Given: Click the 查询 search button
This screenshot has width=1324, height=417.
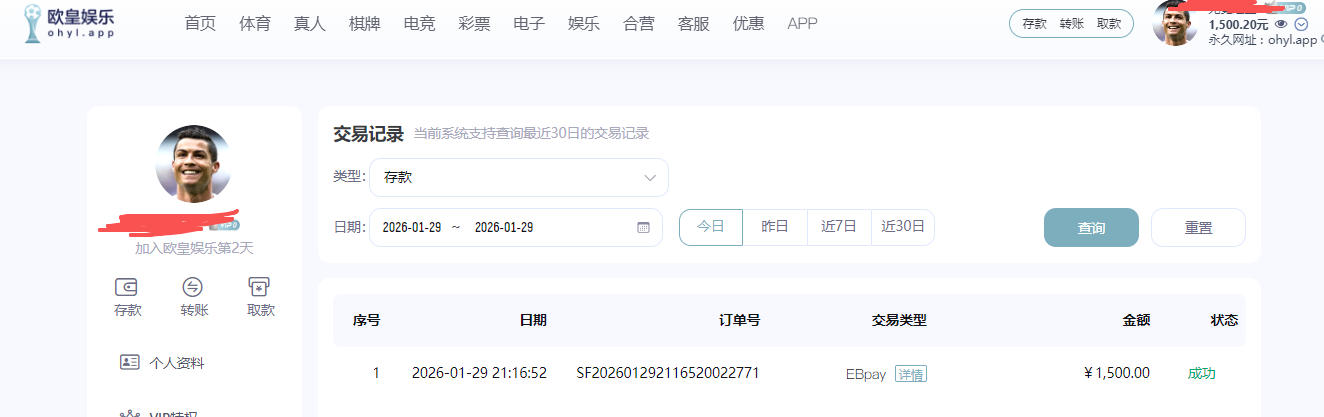Looking at the screenshot, I should tap(1091, 228).
